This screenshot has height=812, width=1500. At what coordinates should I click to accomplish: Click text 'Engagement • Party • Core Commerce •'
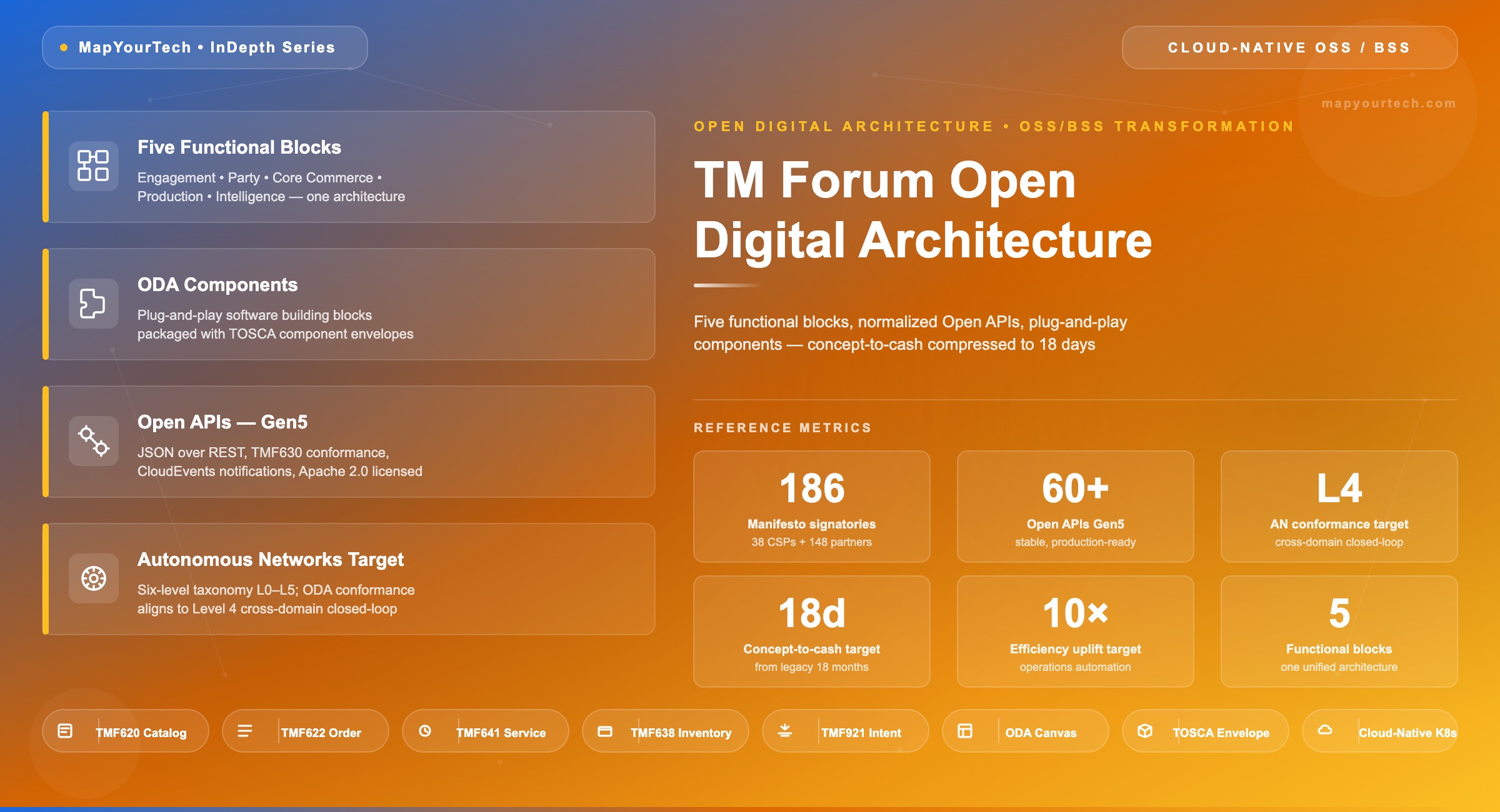coord(260,178)
